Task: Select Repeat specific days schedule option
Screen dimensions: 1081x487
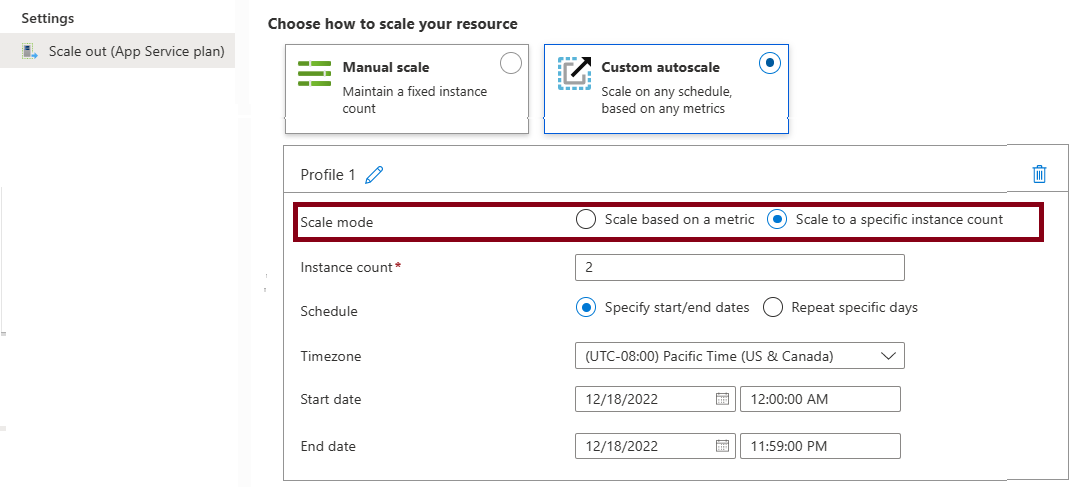Action: click(x=773, y=308)
